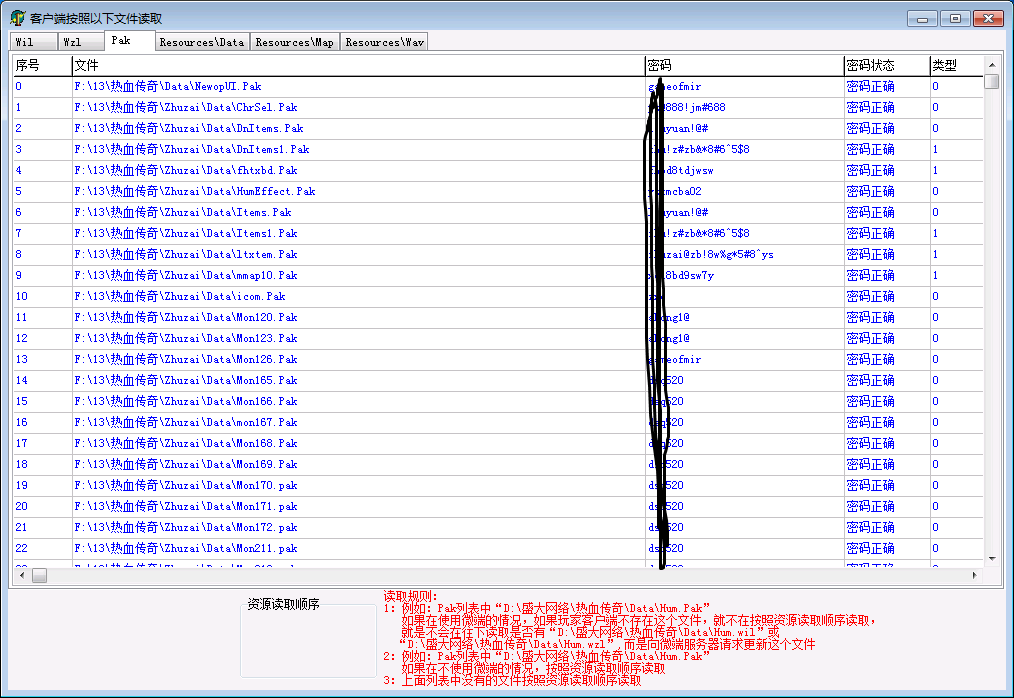Maximize the window
This screenshot has height=698, width=1014.
tap(955, 18)
